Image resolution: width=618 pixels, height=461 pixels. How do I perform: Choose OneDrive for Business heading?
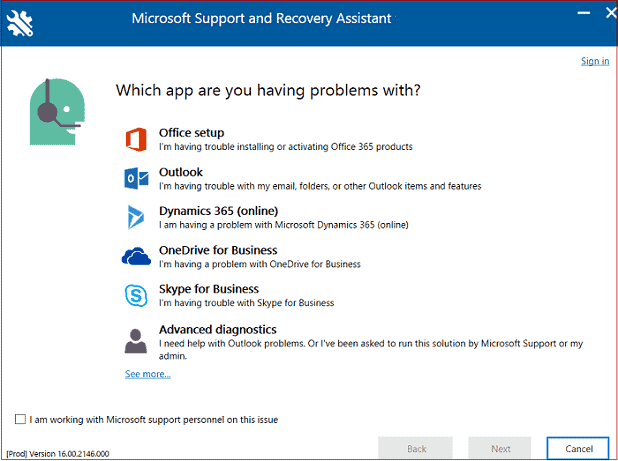pyautogui.click(x=218, y=250)
